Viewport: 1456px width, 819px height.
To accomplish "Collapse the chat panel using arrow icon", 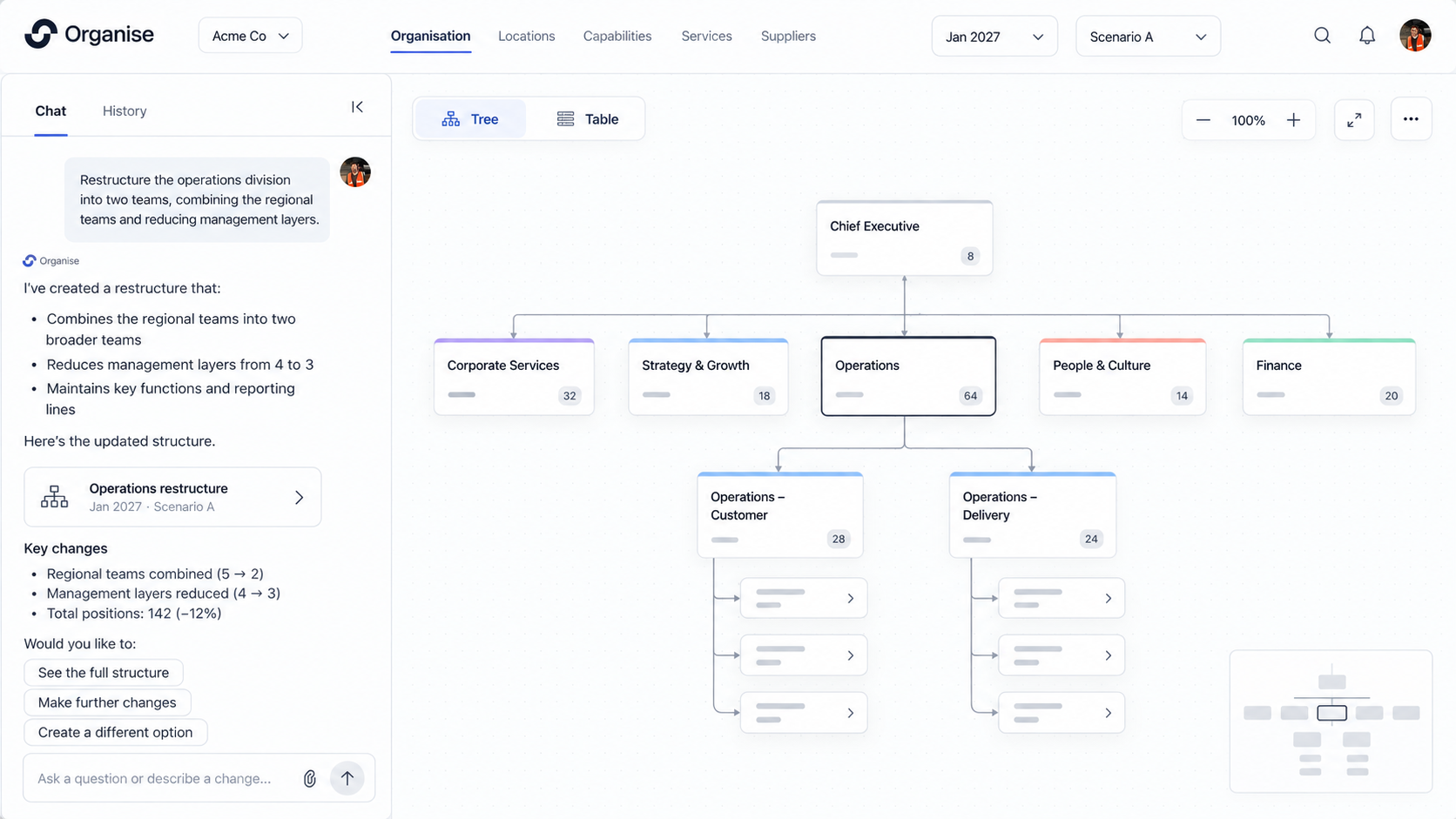I will click(x=357, y=107).
